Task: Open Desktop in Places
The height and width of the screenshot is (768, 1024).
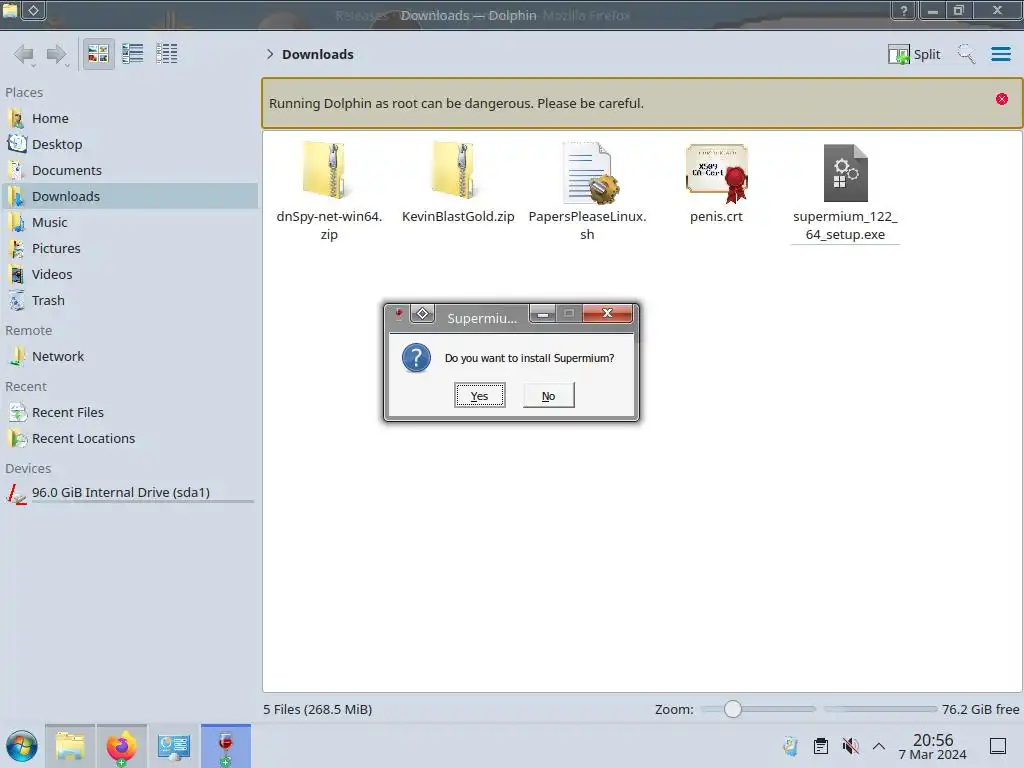Action: [x=129, y=144]
